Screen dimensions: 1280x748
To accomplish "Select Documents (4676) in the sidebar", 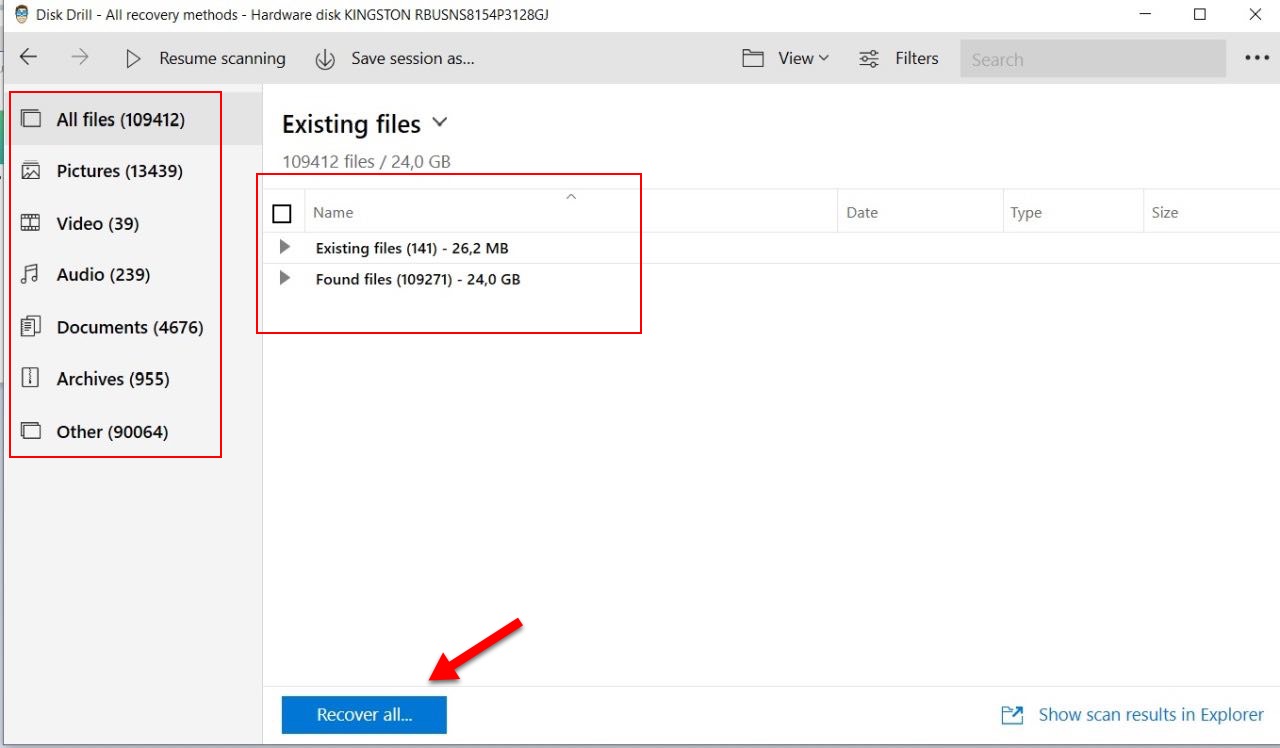I will 129,327.
